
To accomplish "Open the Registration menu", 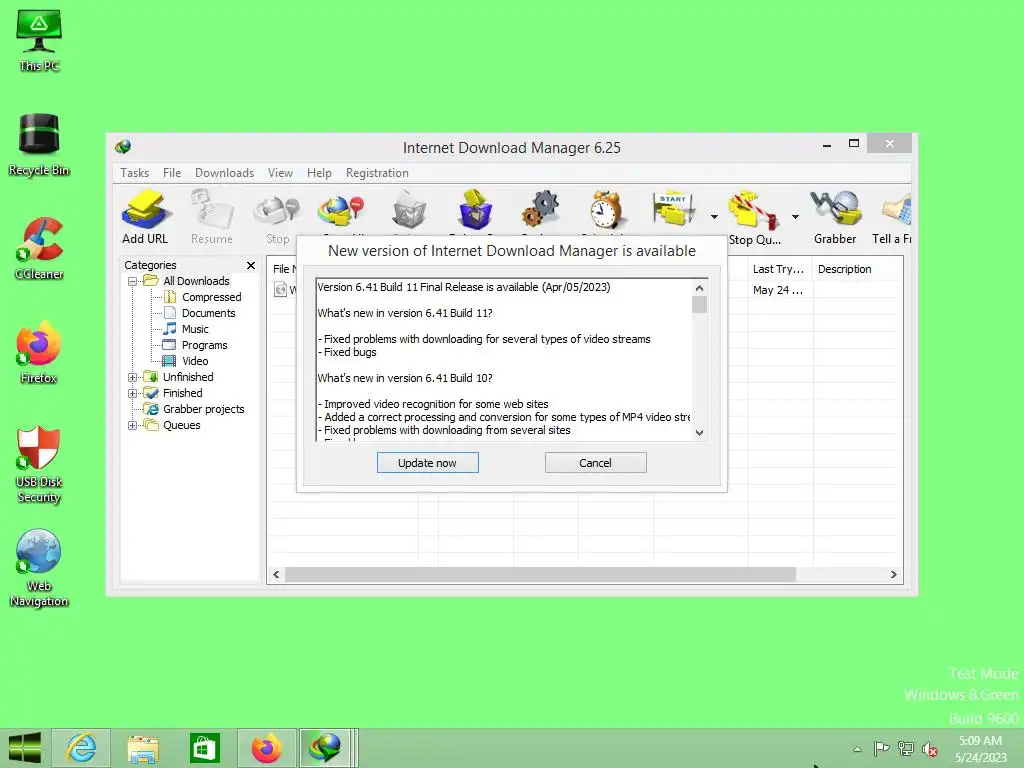I will click(377, 173).
